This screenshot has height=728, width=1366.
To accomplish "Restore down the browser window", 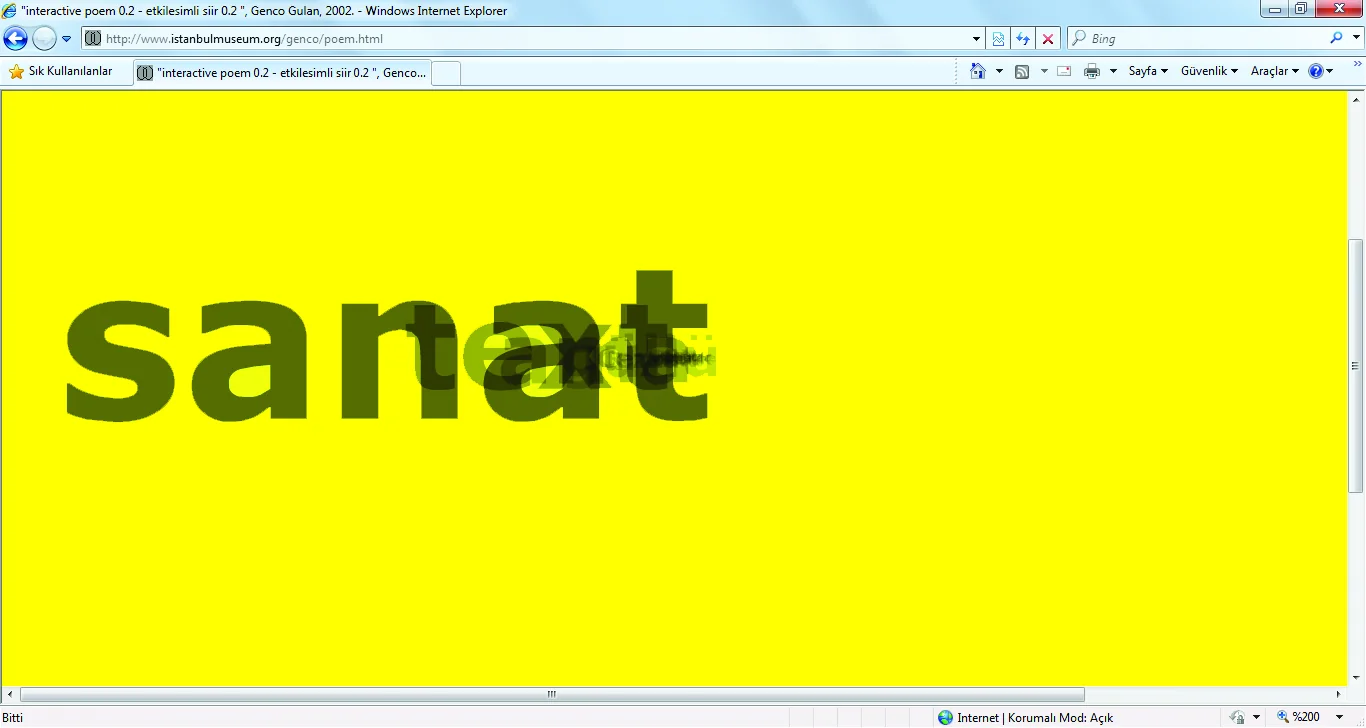I will pyautogui.click(x=1301, y=9).
